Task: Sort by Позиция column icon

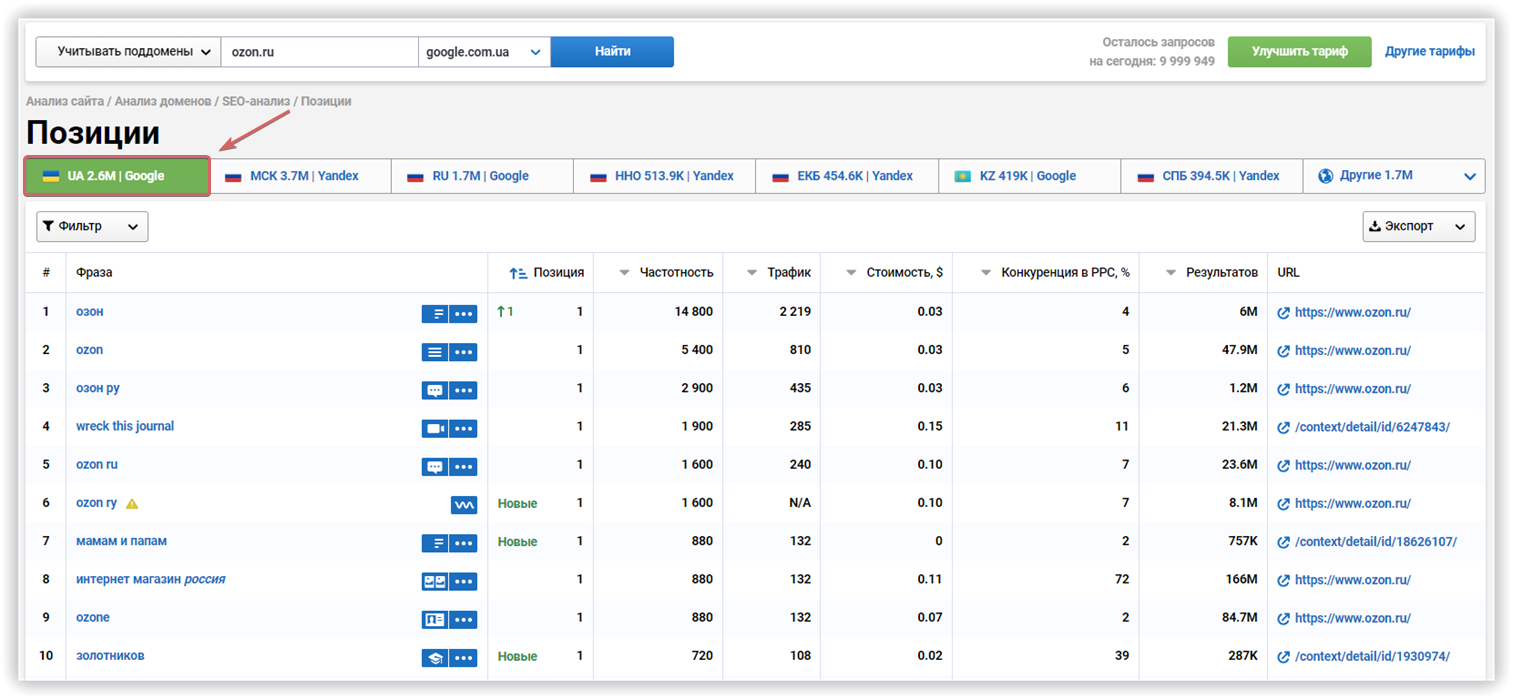Action: click(x=518, y=273)
